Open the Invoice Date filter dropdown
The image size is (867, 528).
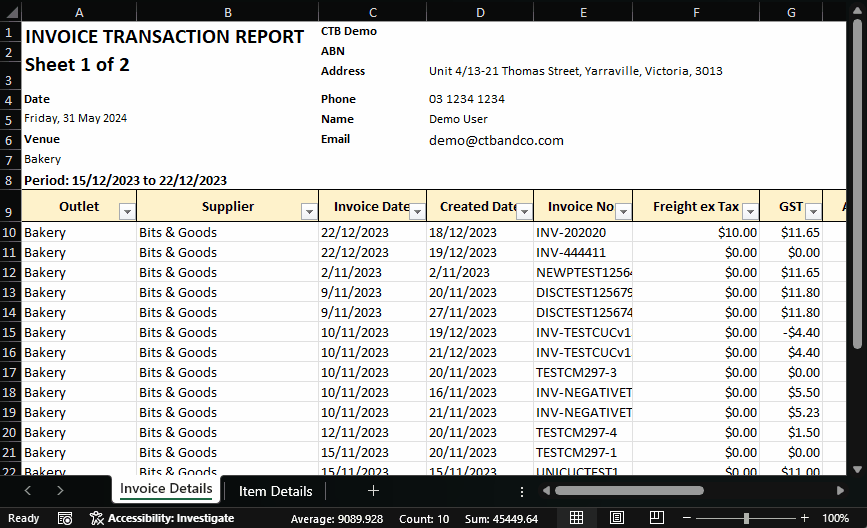click(x=417, y=212)
